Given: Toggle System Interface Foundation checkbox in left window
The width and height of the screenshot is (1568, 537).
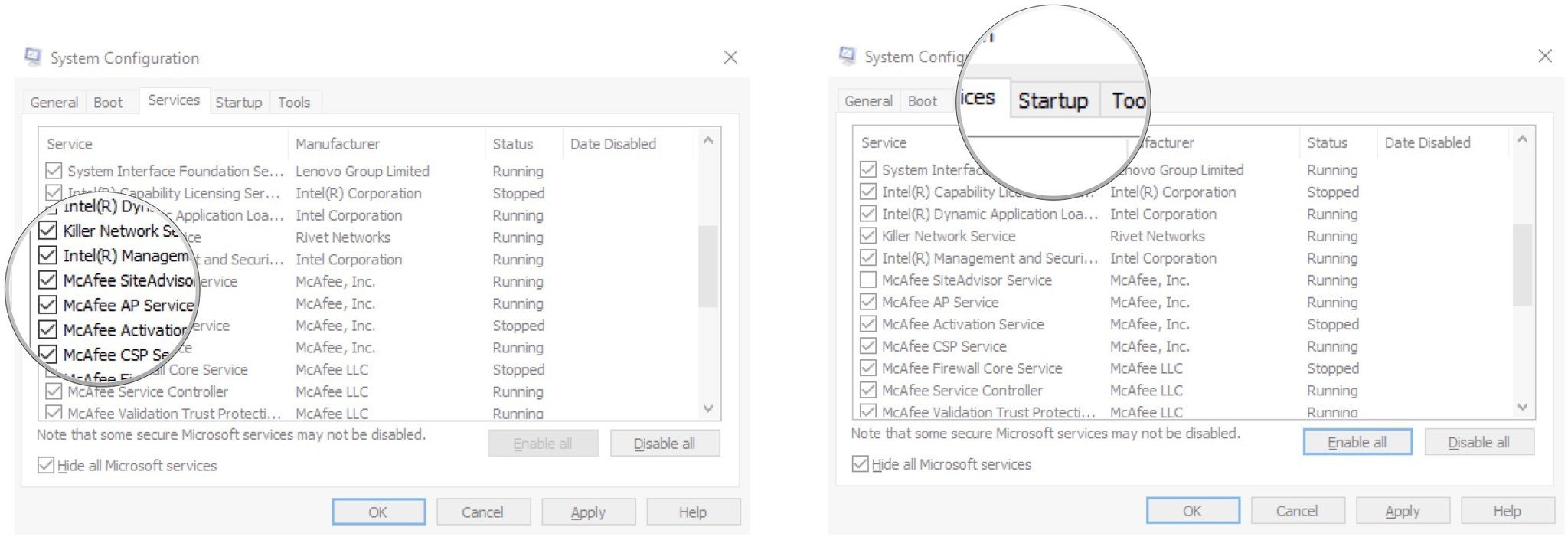Looking at the screenshot, I should pos(54,171).
